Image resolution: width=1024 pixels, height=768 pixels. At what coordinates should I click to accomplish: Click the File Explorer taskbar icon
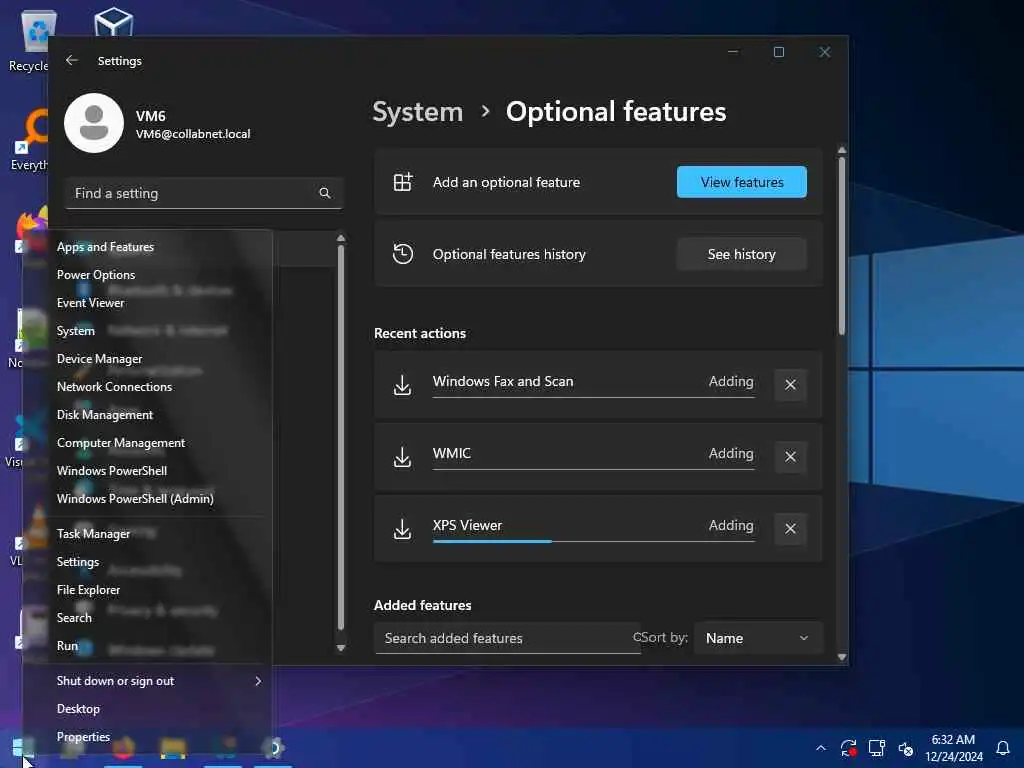[x=173, y=748]
